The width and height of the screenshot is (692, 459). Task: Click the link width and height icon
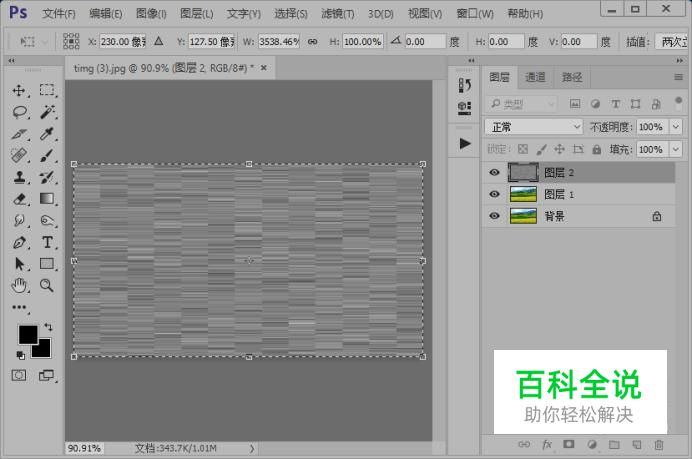click(x=312, y=42)
